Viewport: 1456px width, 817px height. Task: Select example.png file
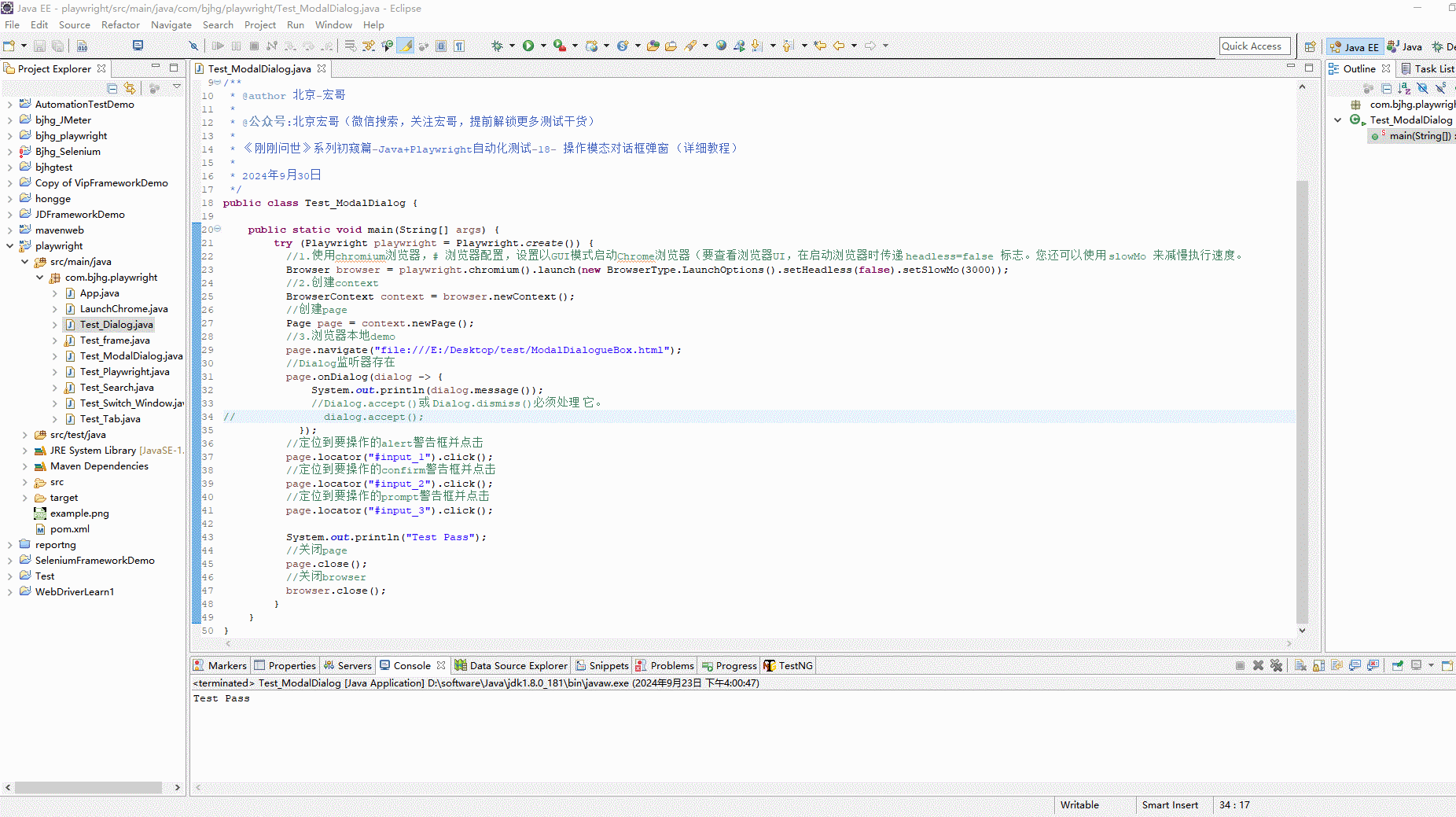72,513
